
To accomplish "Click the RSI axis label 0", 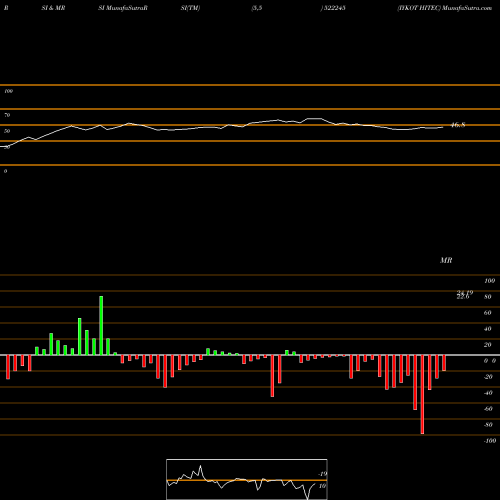I will tap(5, 171).
